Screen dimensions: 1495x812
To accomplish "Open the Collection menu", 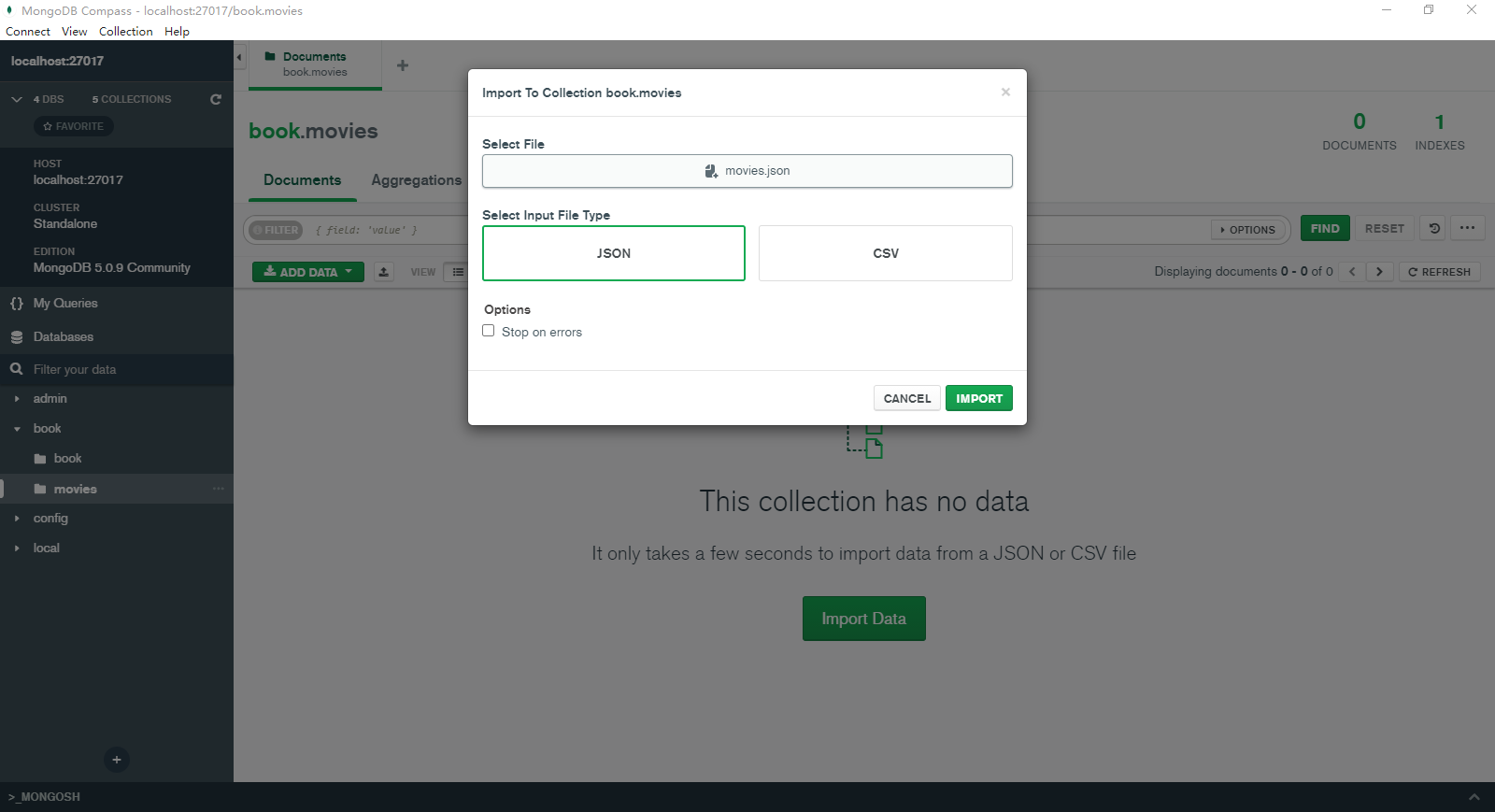I will point(126,31).
